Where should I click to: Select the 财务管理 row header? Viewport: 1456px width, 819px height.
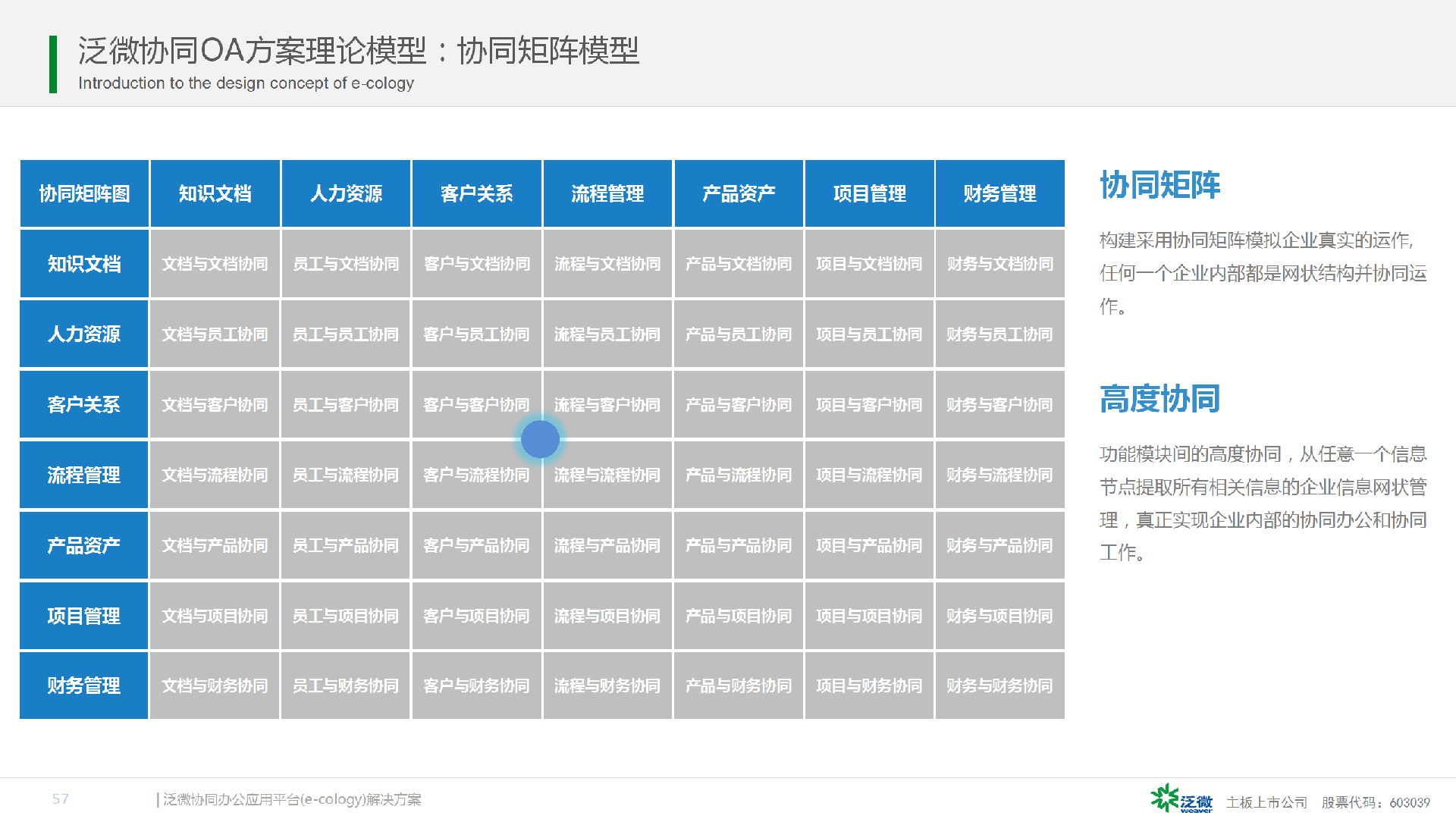tap(84, 686)
